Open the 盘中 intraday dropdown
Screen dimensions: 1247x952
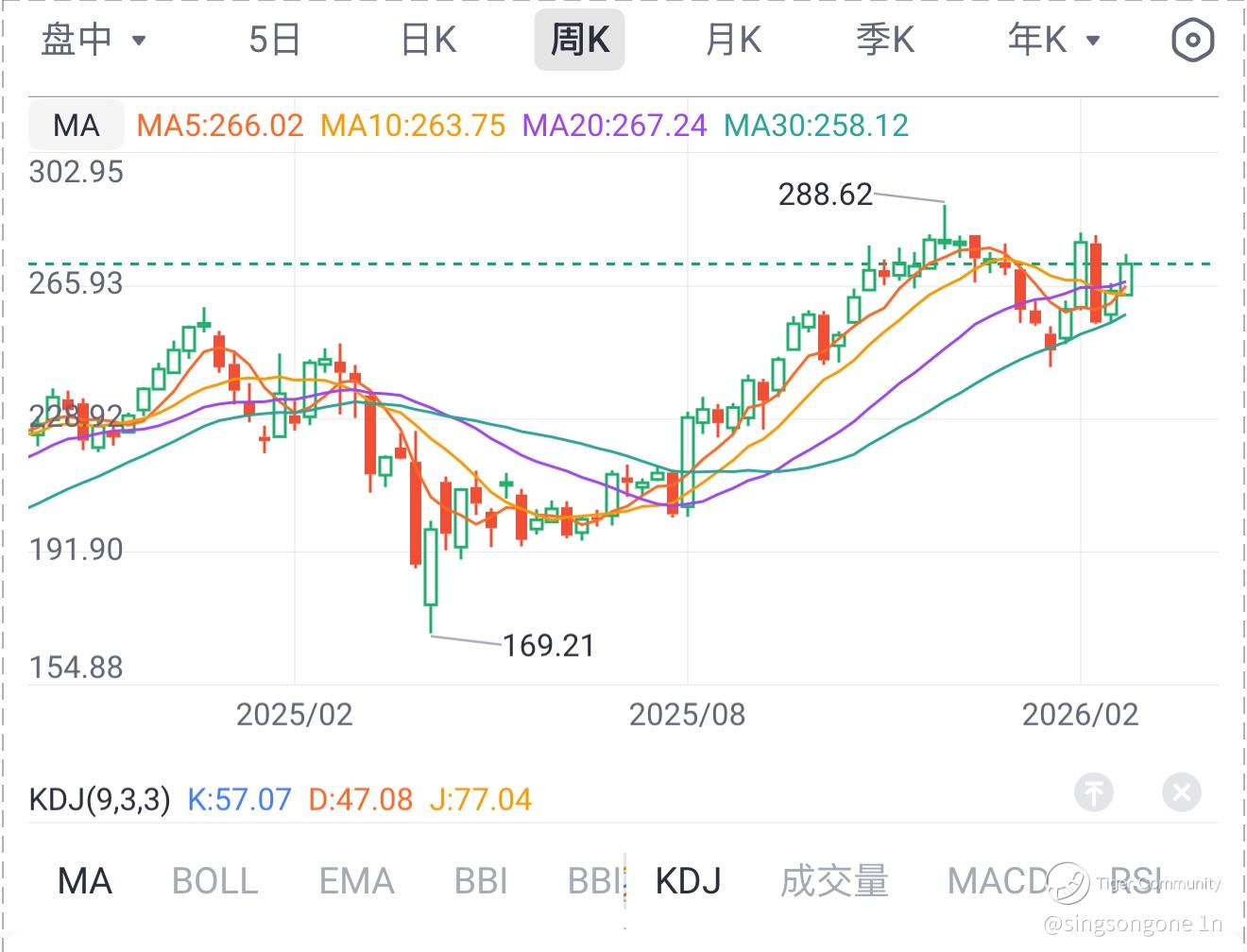click(94, 40)
